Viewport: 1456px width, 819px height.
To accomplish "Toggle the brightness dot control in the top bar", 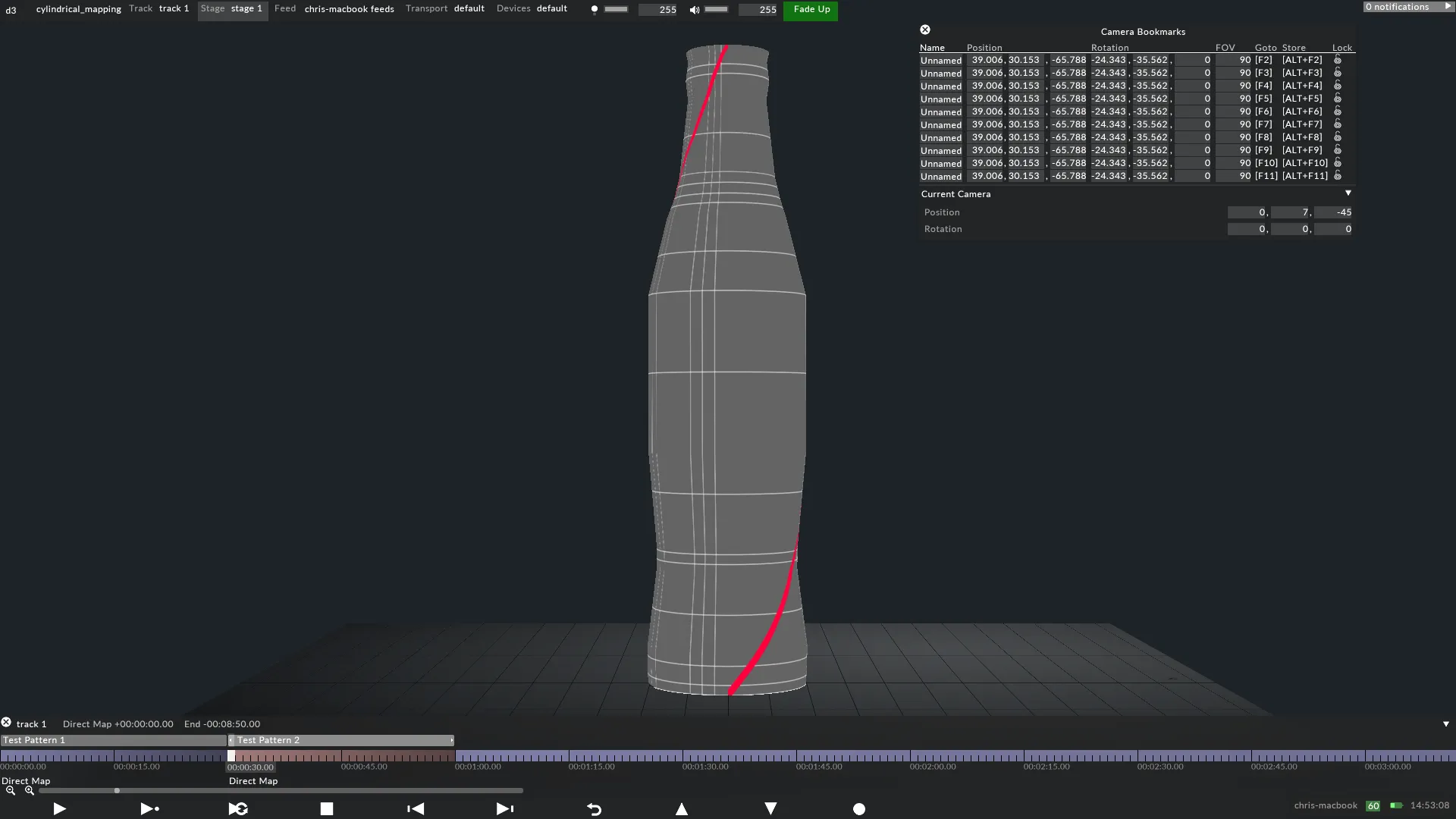I will click(x=595, y=10).
